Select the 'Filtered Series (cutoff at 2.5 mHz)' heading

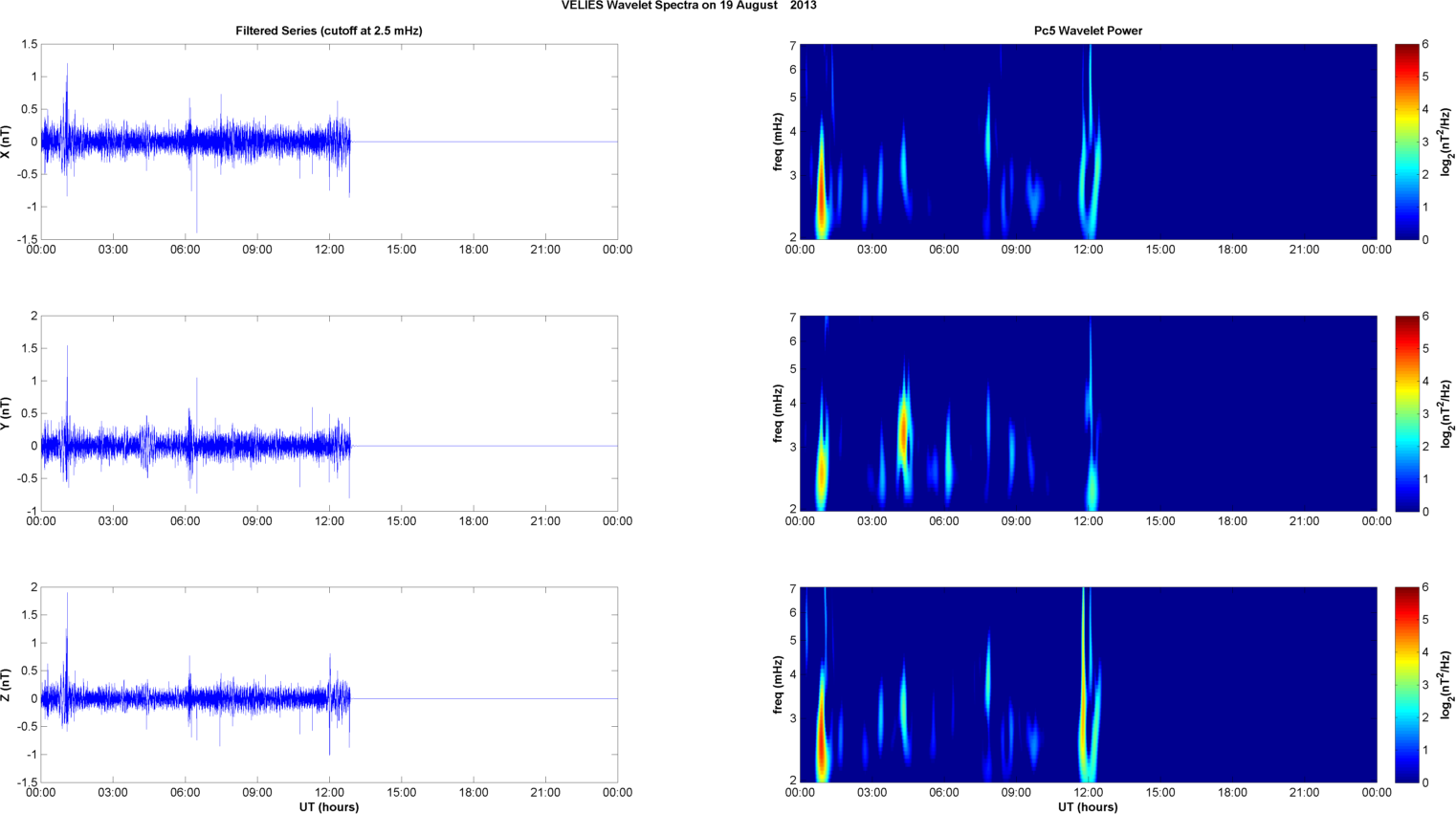pyautogui.click(x=329, y=31)
